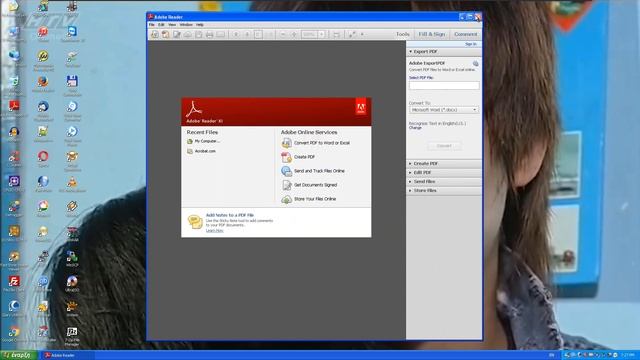Viewport: 640px width, 360px height.
Task: Click the Open file toolbar icon
Action: tap(155, 35)
